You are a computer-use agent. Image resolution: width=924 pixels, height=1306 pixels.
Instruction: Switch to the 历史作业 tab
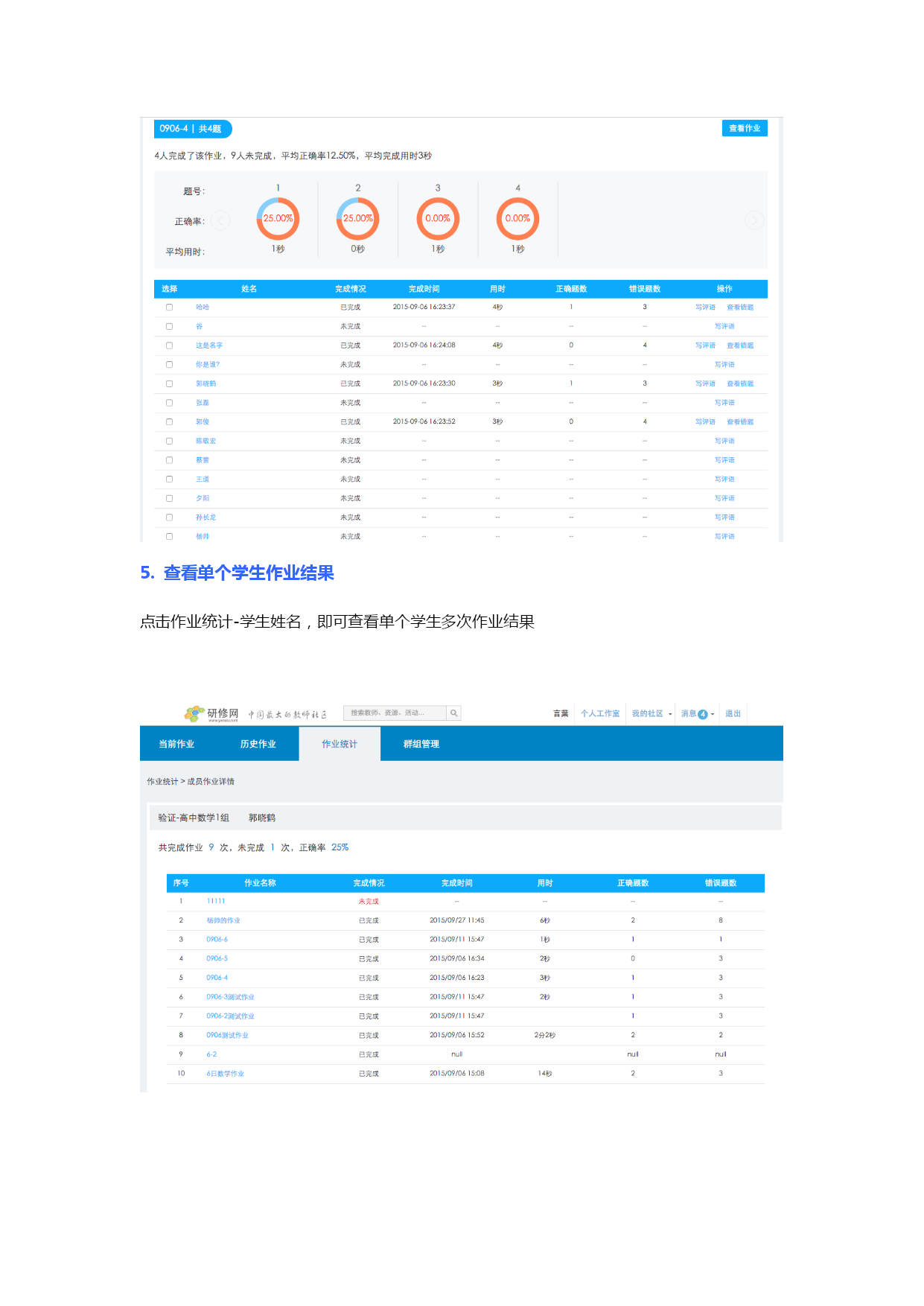[x=258, y=744]
